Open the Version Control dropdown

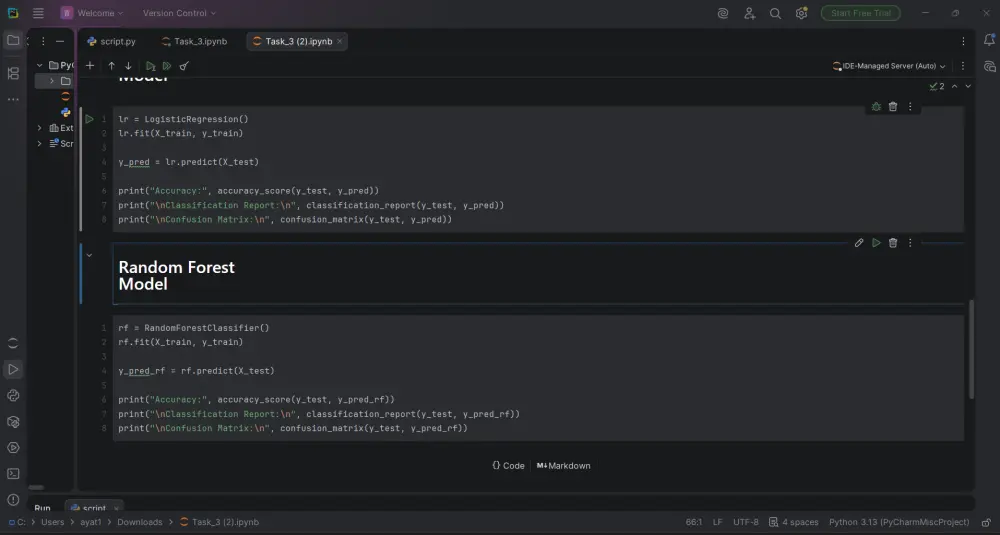pyautogui.click(x=179, y=13)
